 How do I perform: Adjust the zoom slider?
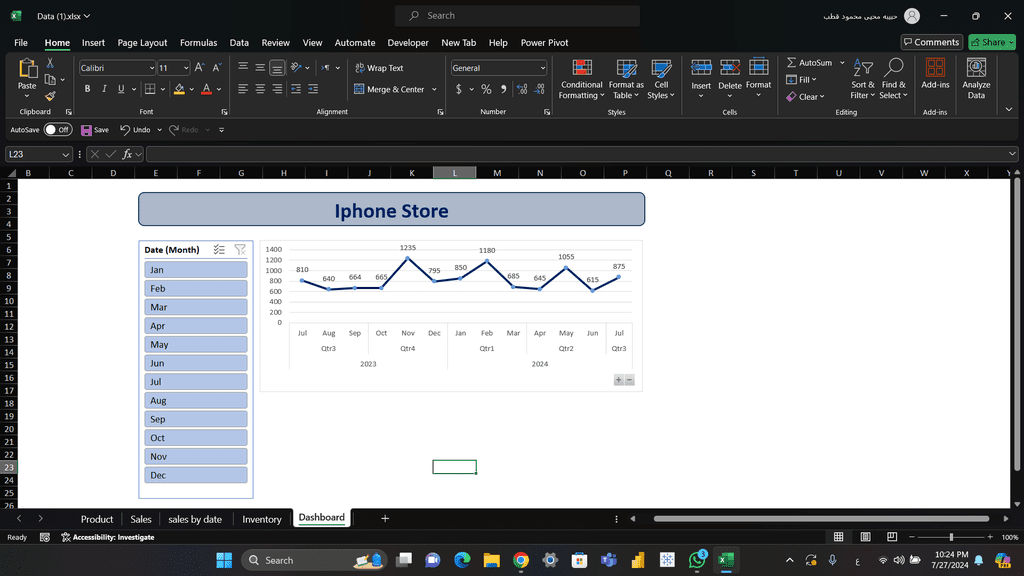click(951, 537)
